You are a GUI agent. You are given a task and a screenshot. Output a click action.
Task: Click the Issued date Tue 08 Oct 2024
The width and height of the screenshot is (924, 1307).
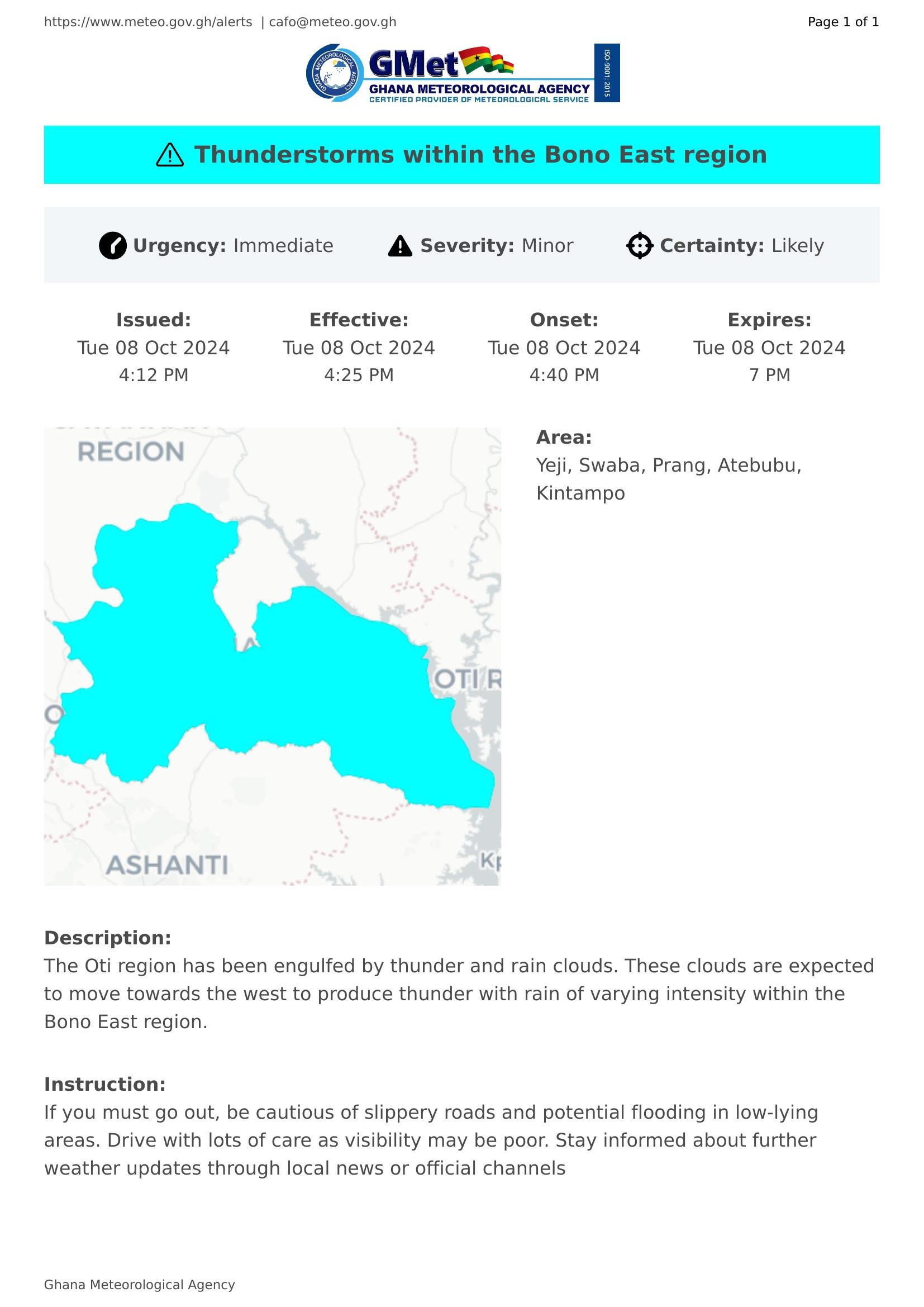pyautogui.click(x=154, y=348)
